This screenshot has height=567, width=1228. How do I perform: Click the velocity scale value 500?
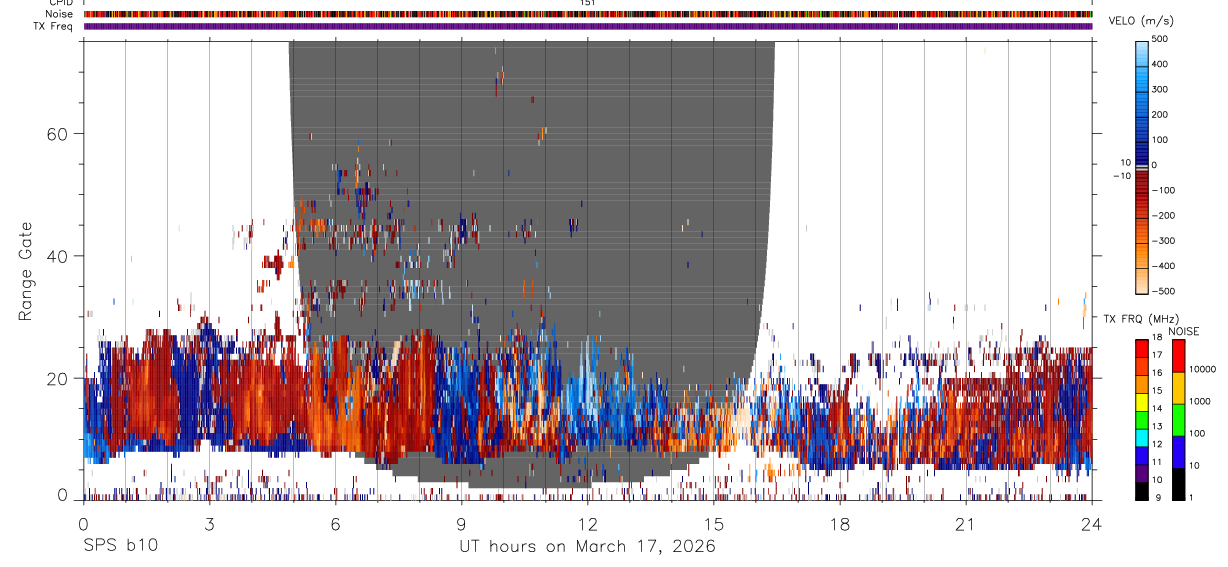click(x=1159, y=39)
